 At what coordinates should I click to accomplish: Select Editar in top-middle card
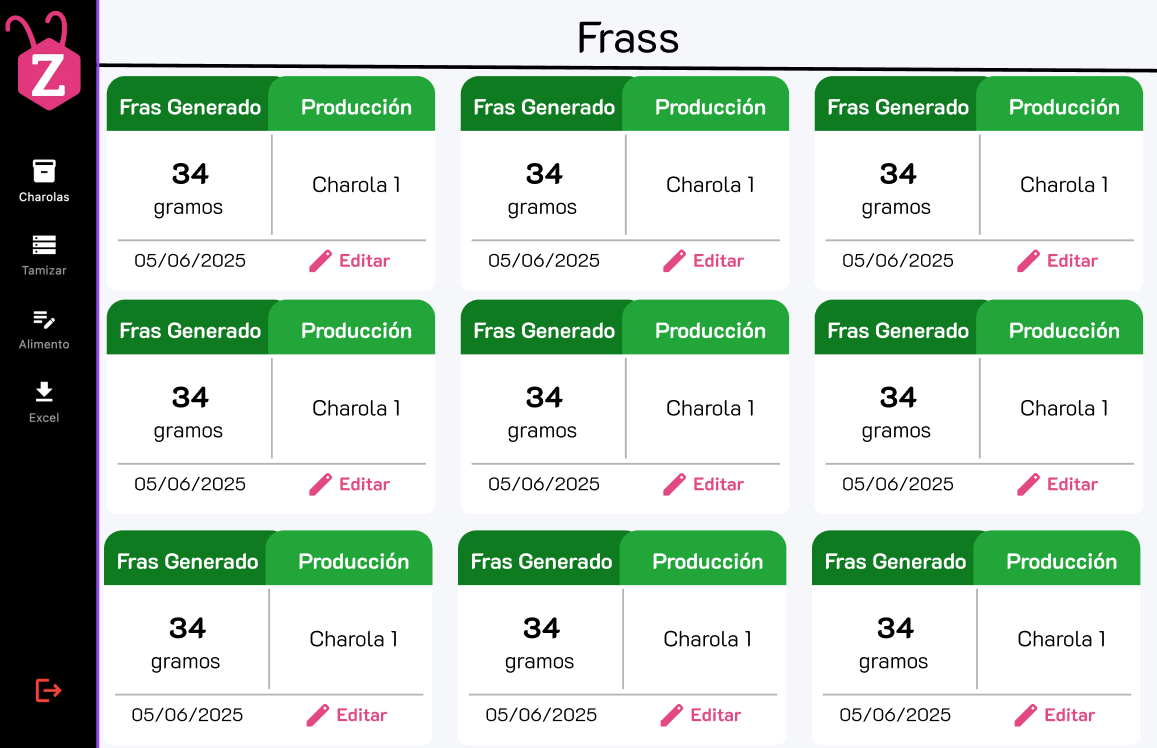(718, 260)
